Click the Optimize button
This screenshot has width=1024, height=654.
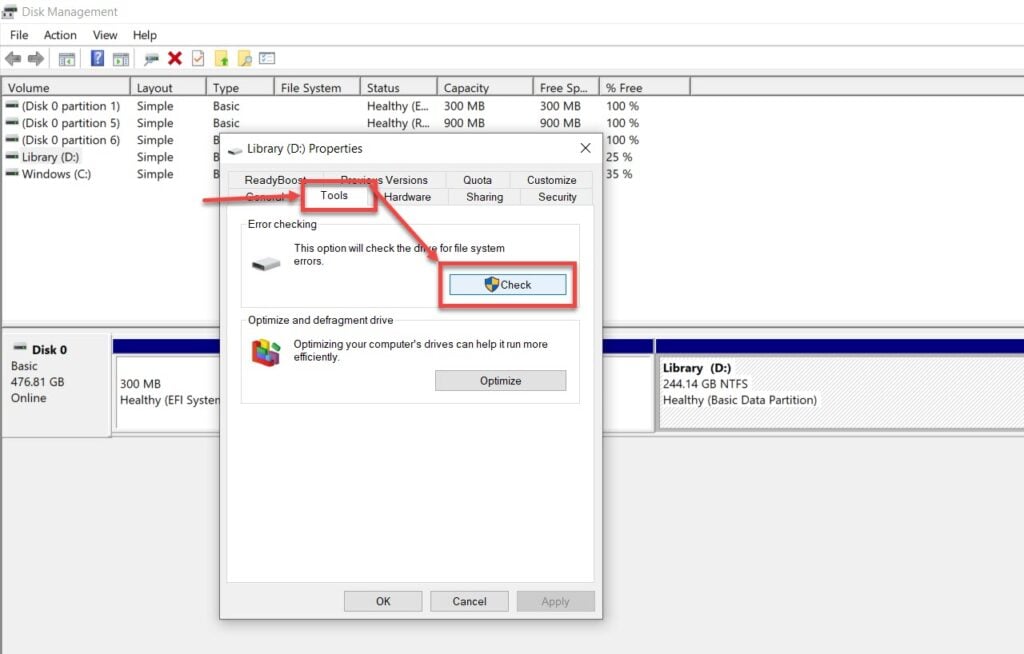tap(500, 381)
